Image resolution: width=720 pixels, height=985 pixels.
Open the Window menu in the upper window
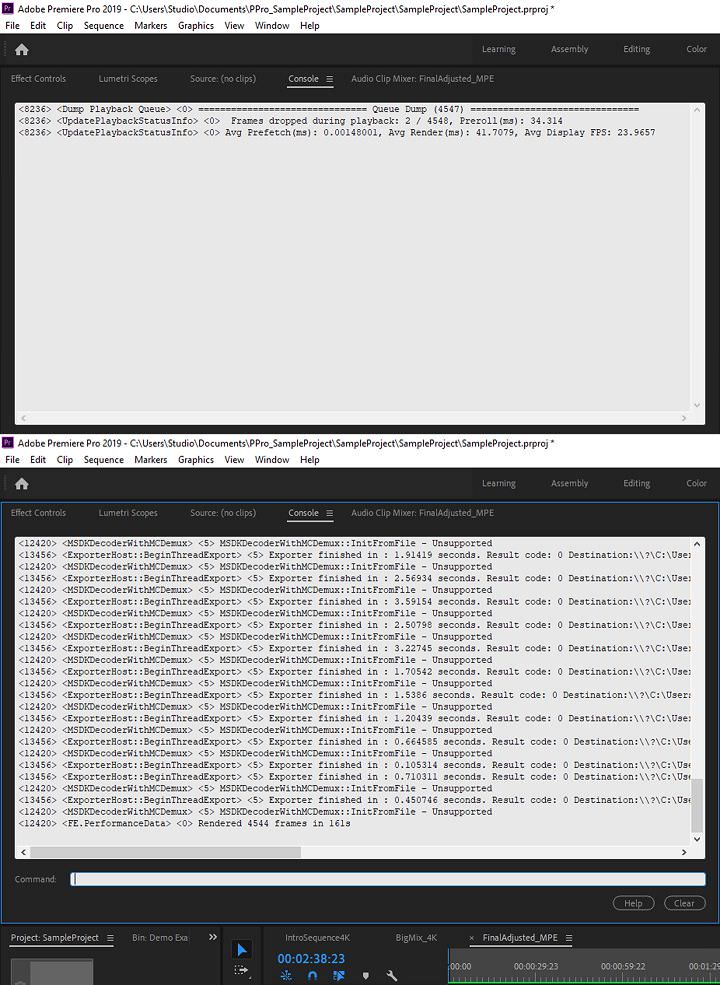(x=272, y=26)
